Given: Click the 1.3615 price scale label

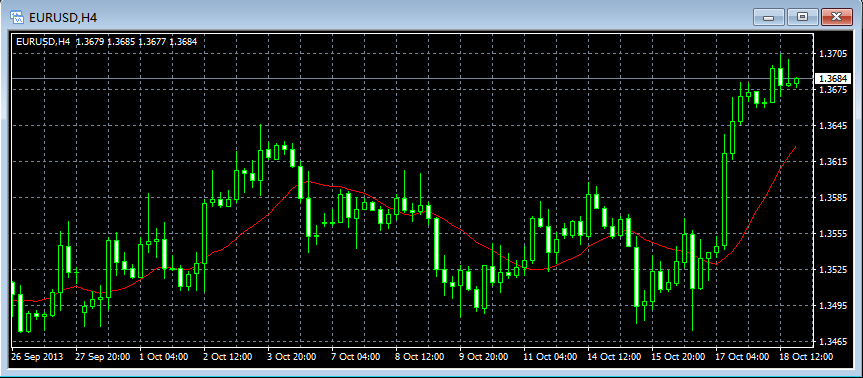Looking at the screenshot, I should pos(833,162).
